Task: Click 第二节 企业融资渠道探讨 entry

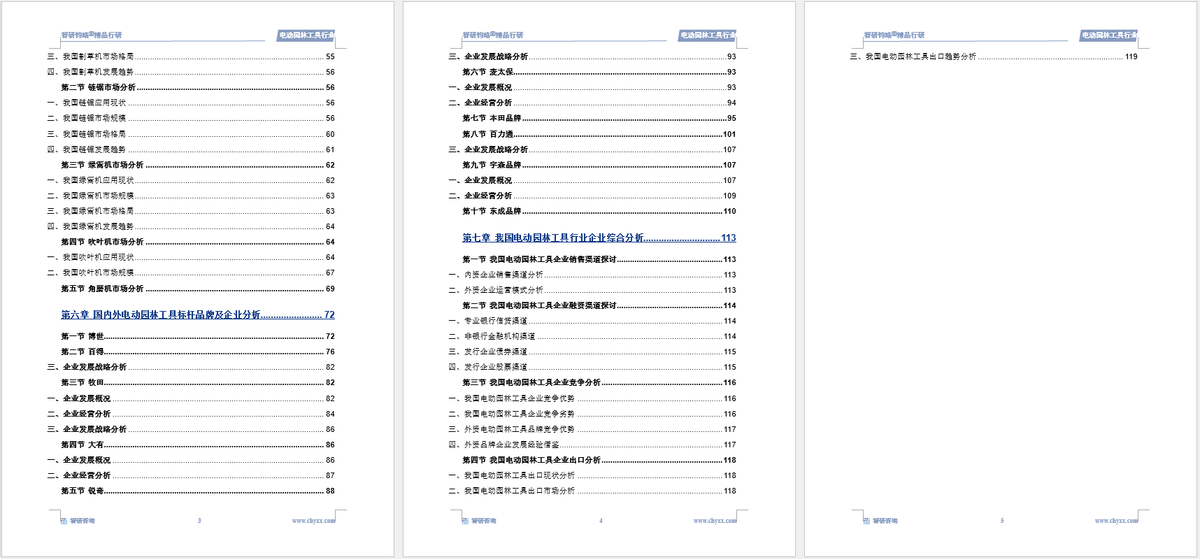Action: pos(599,305)
